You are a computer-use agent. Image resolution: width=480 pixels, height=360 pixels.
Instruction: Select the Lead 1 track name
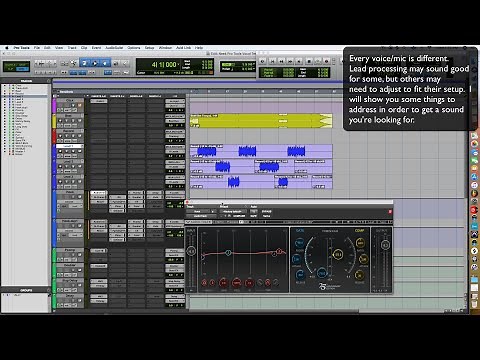coord(69,146)
